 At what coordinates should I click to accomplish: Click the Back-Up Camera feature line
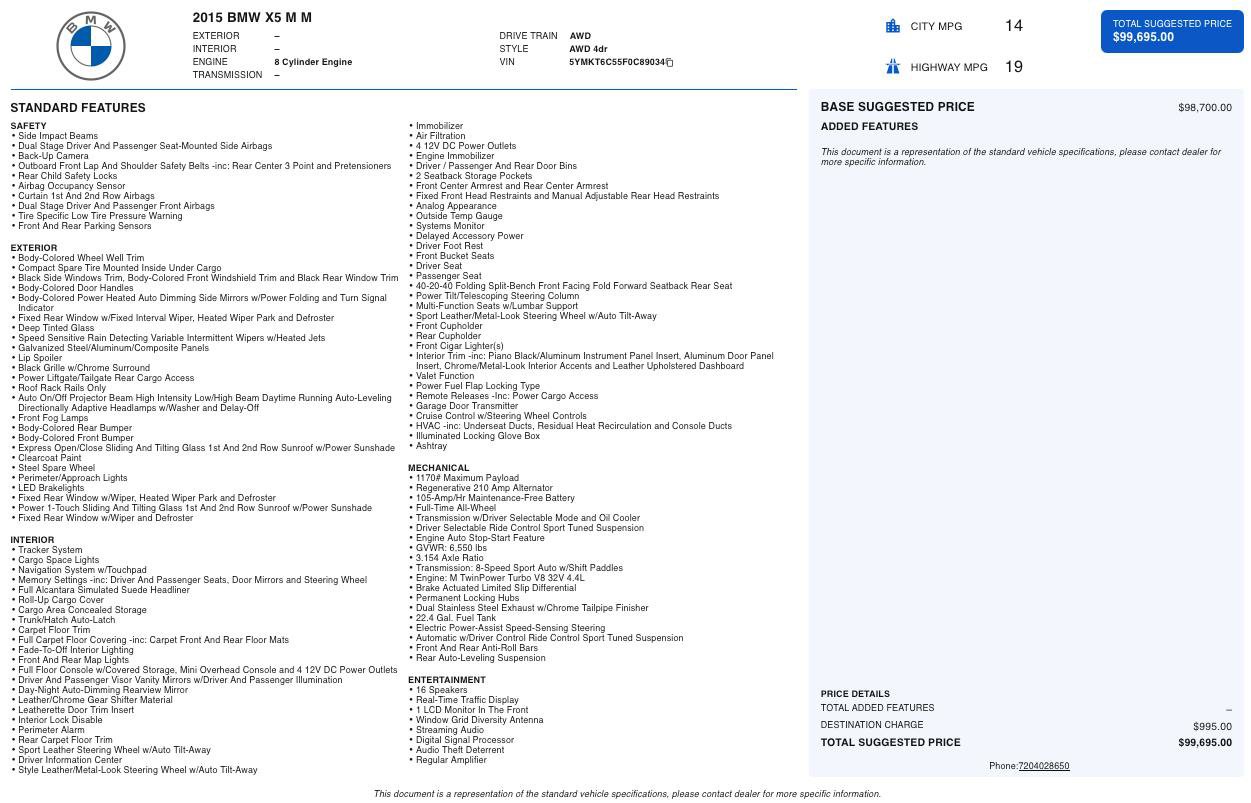point(53,156)
